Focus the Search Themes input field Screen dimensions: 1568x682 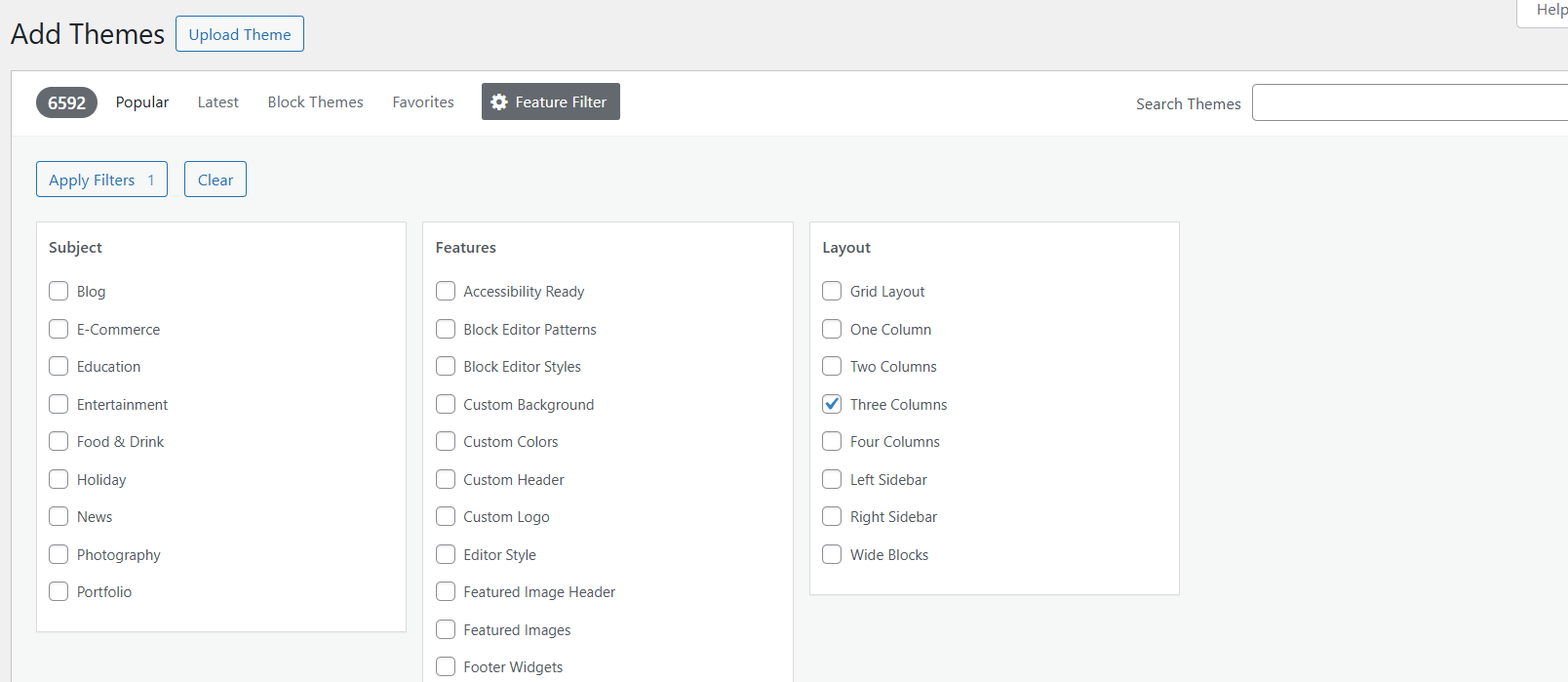tap(1409, 102)
